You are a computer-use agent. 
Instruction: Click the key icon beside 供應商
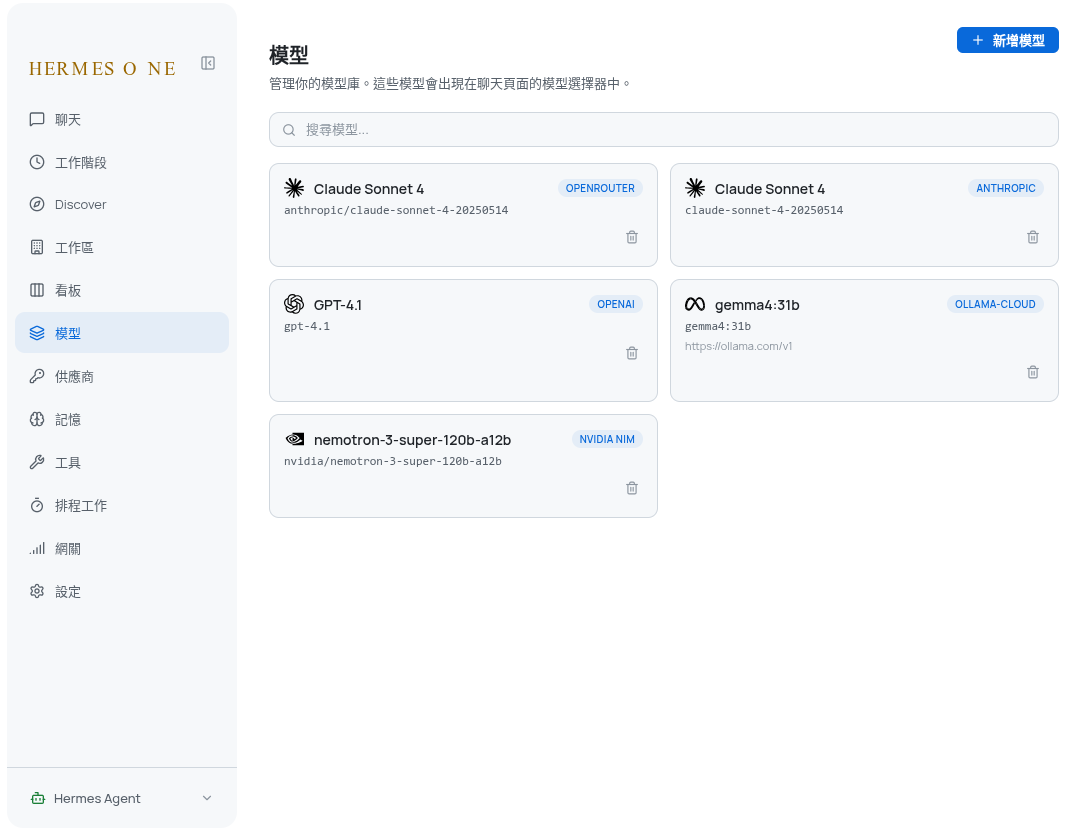click(x=37, y=376)
